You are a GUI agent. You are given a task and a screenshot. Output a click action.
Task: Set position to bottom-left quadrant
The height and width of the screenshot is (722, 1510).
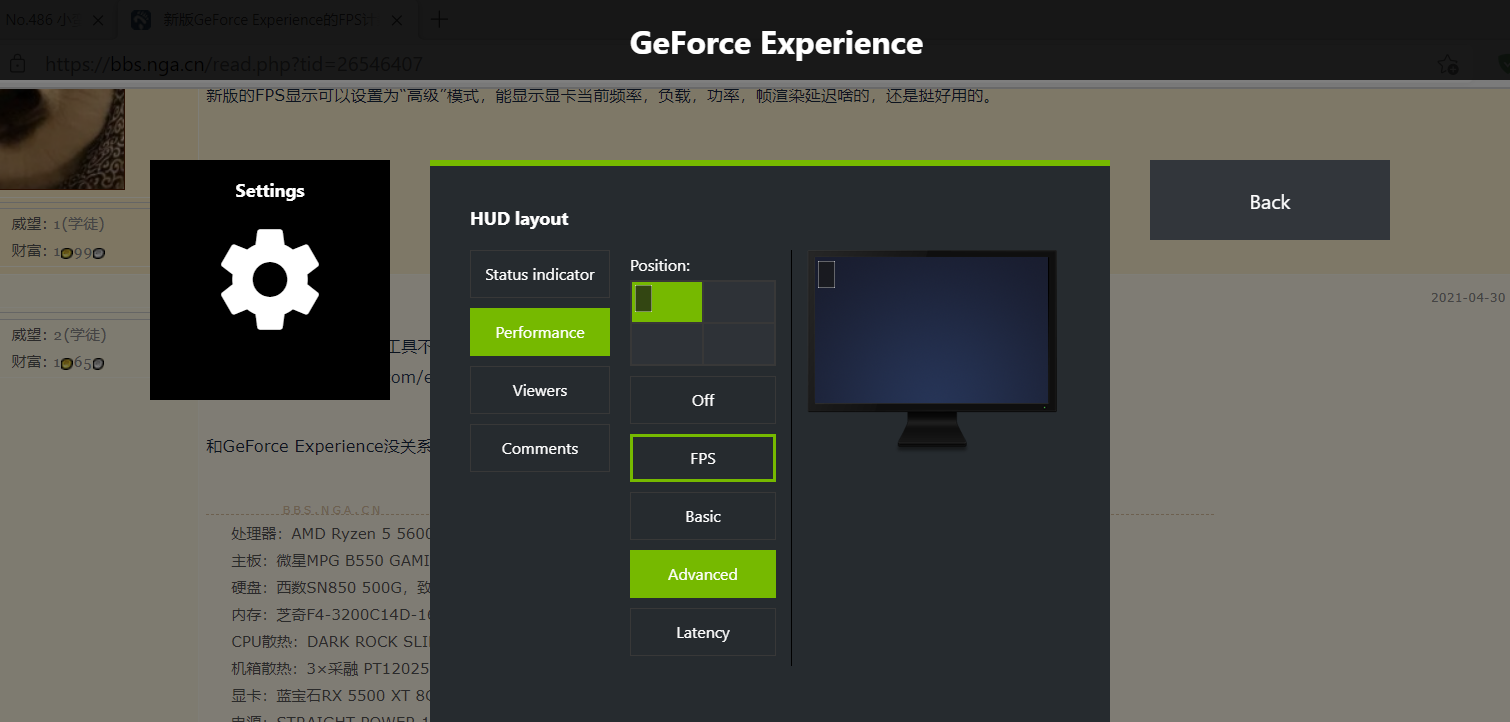(667, 343)
